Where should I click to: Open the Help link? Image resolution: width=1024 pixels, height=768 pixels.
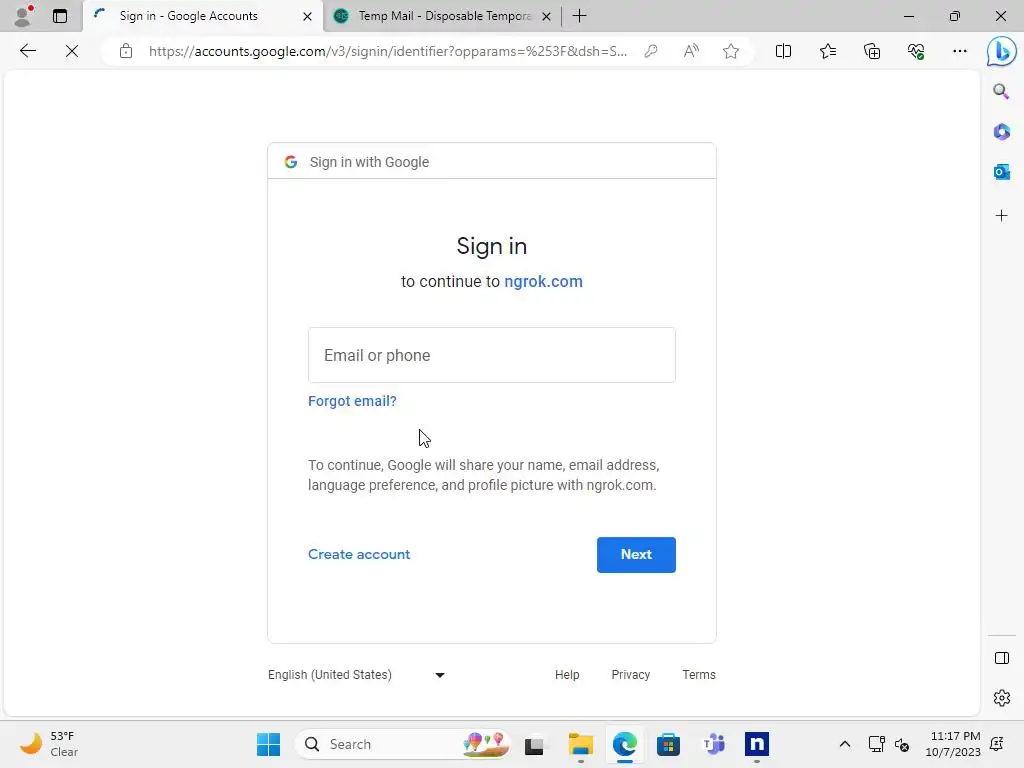(567, 675)
